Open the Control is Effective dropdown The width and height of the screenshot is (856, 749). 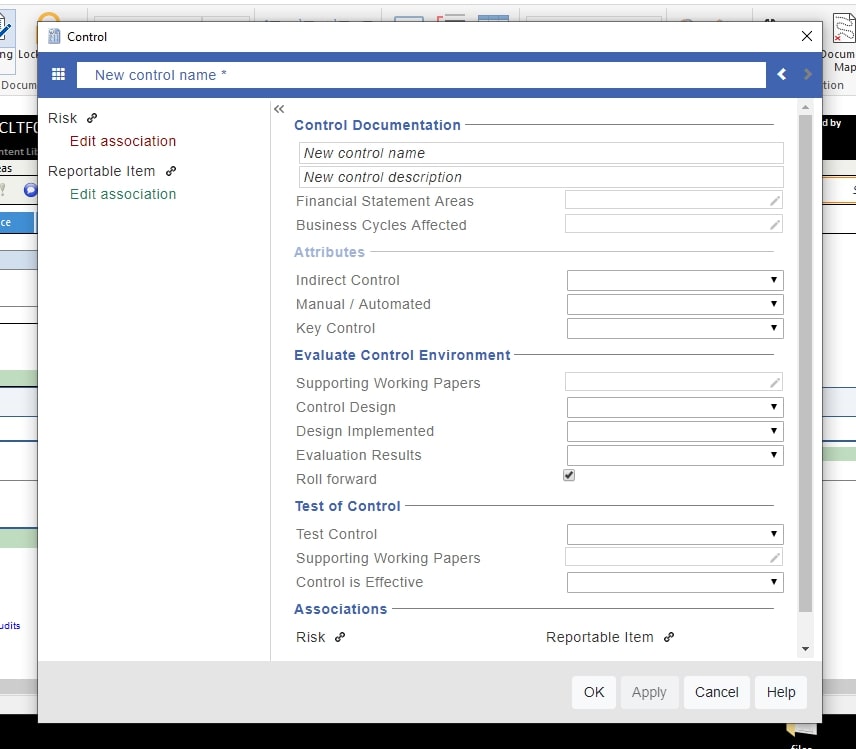[675, 582]
